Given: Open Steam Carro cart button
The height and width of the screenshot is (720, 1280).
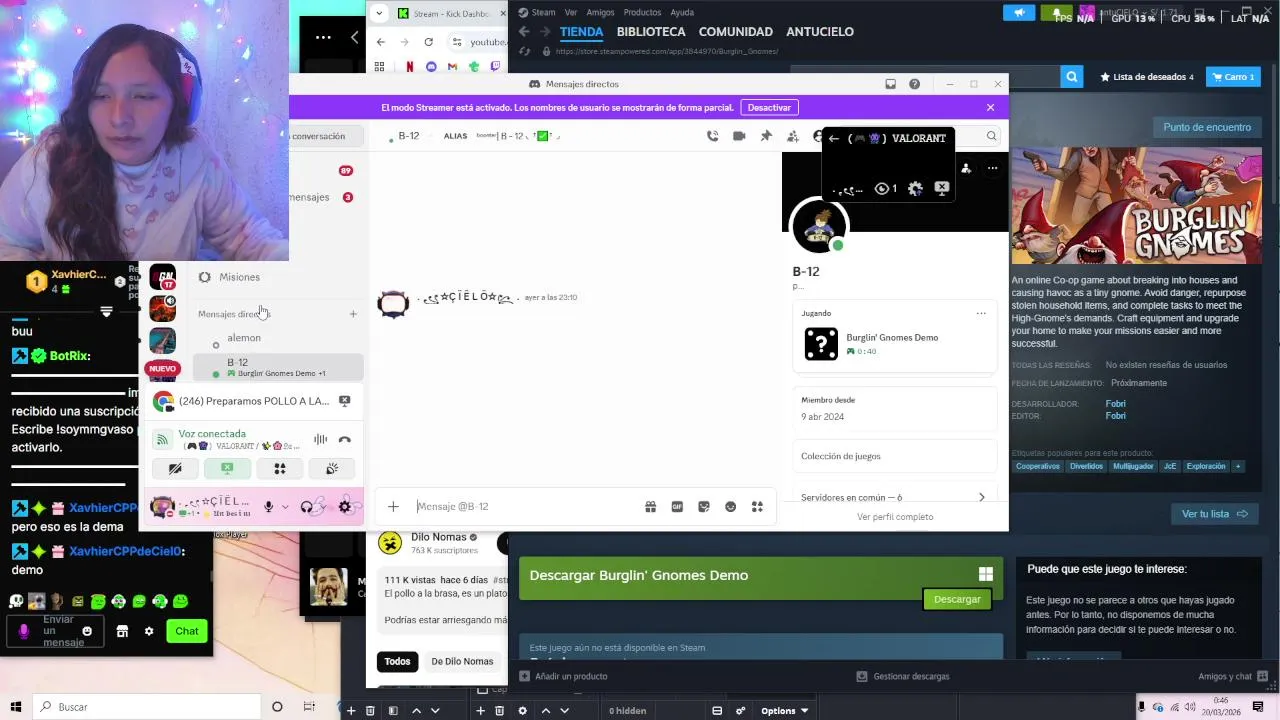Looking at the screenshot, I should click(1232, 77).
